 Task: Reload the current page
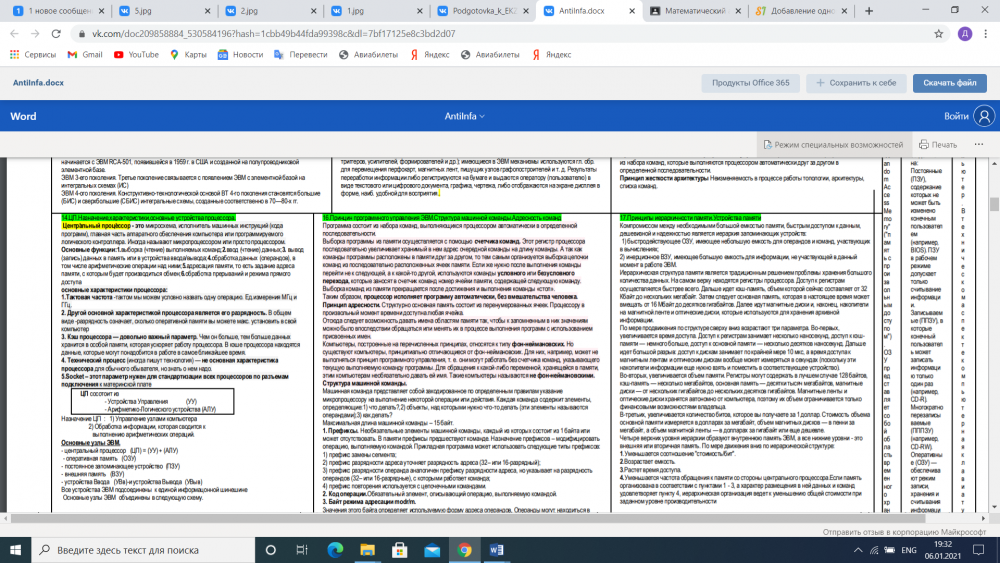[x=56, y=34]
